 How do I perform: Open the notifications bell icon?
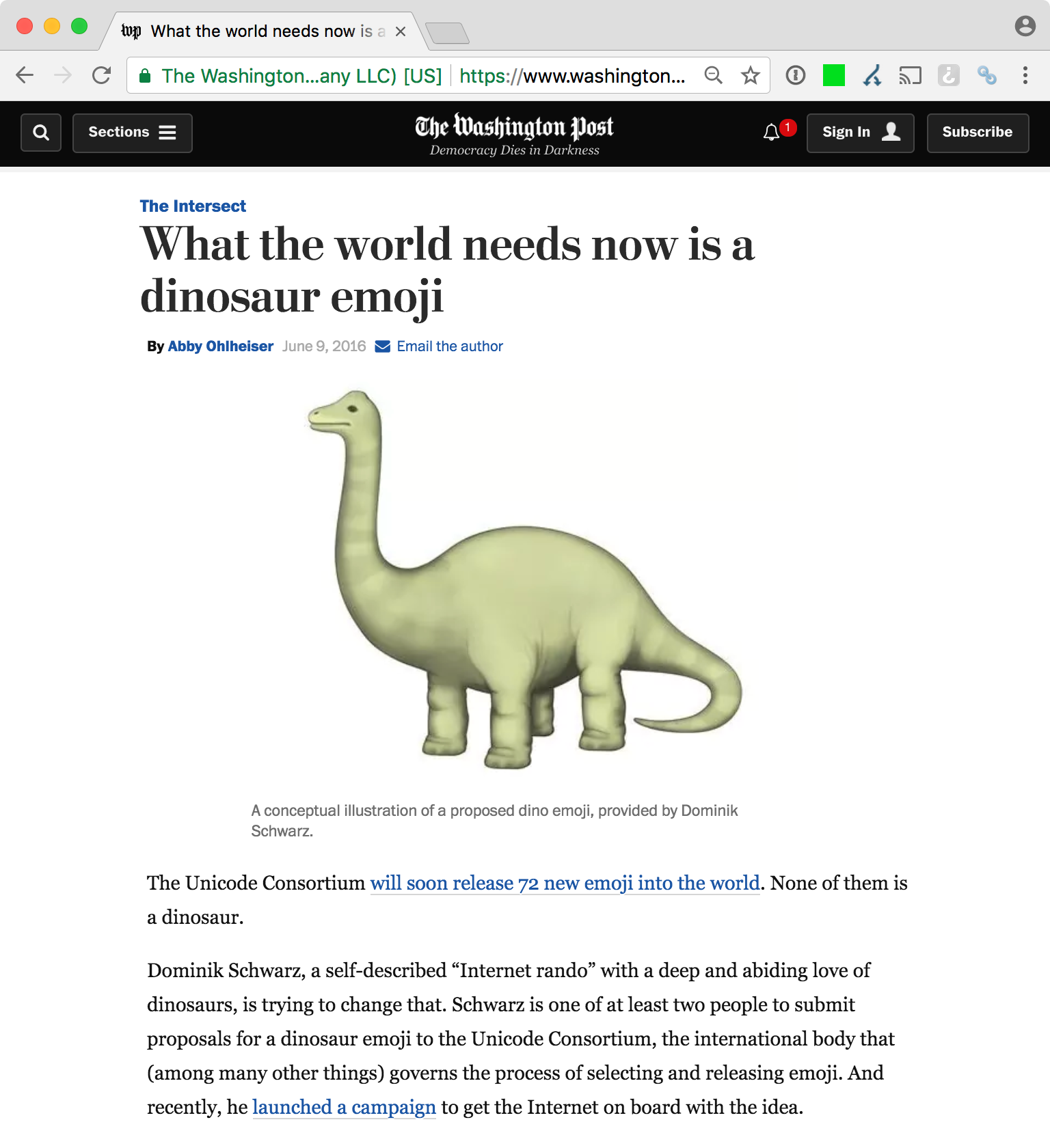pyautogui.click(x=772, y=132)
